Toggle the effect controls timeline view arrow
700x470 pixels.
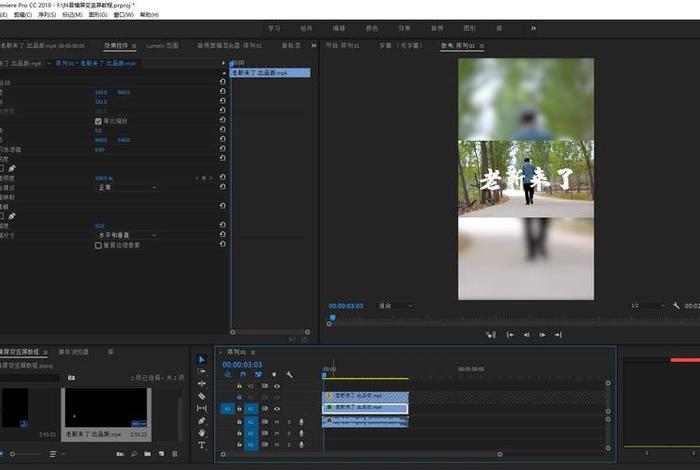224,63
